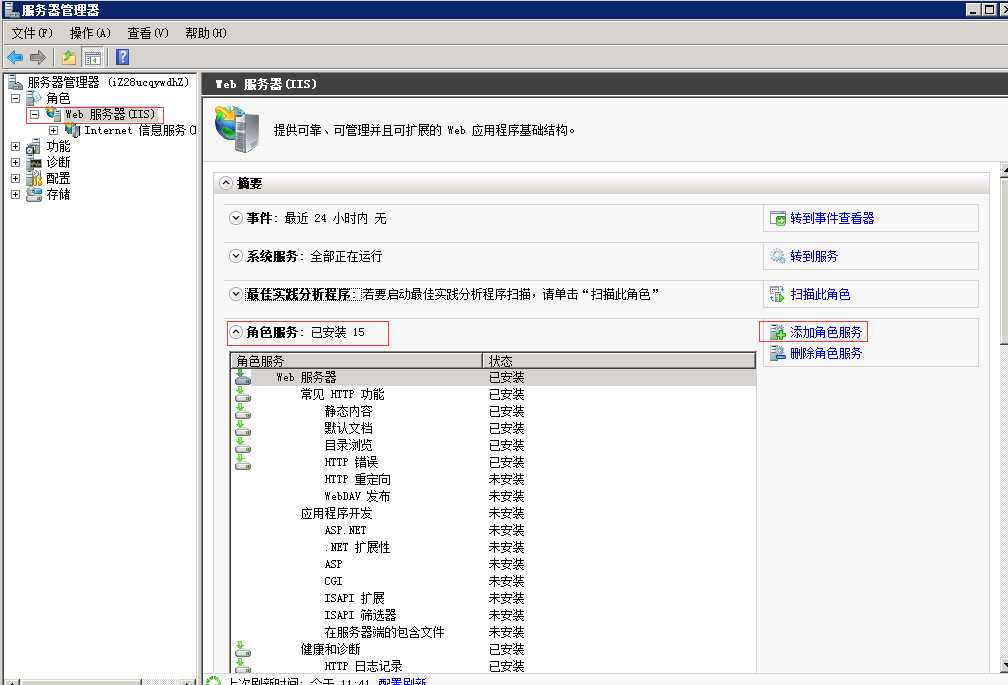Click the Back arrow toolbar icon

(15, 57)
